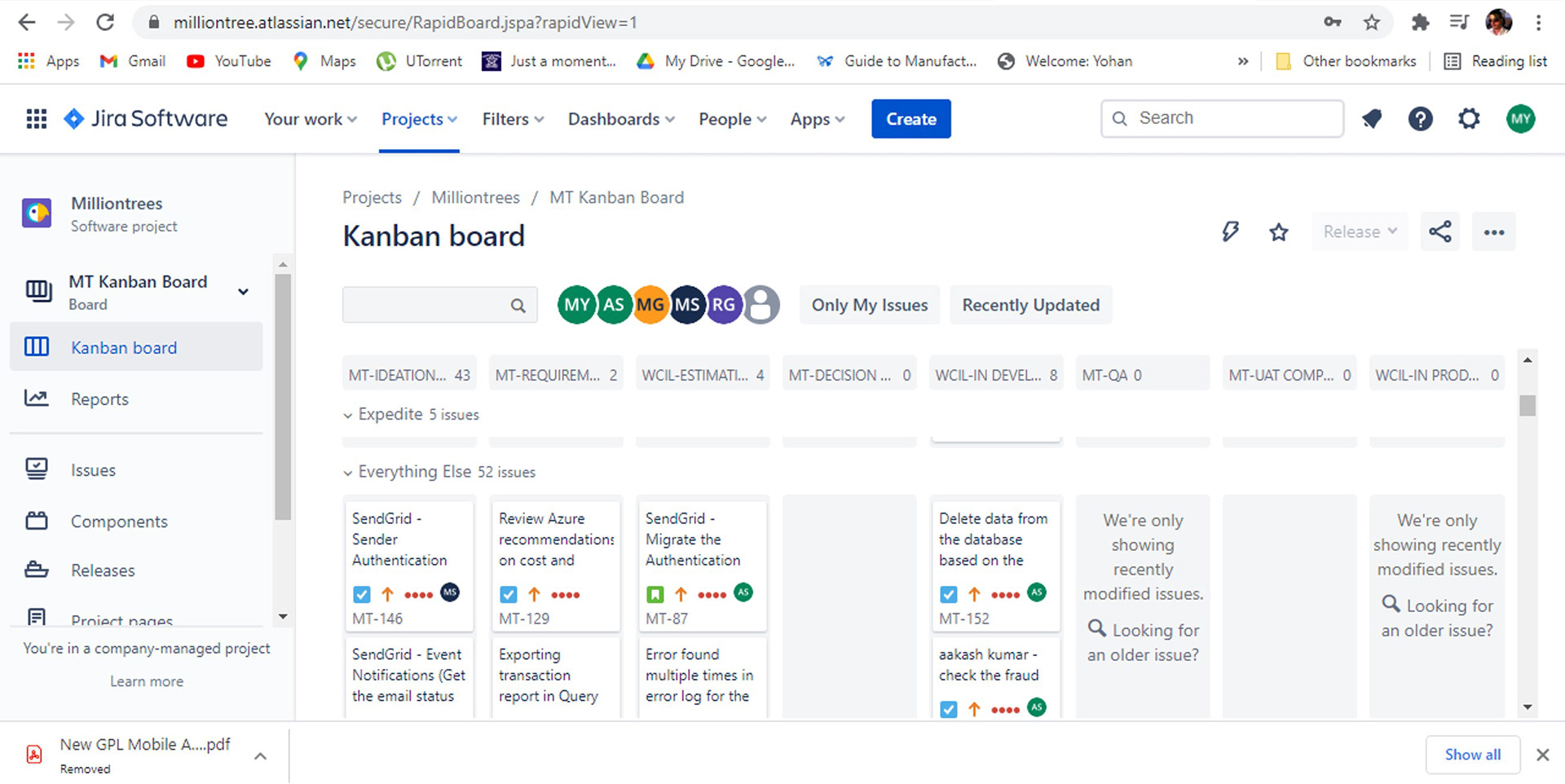Filter board by unassigned avatar
Viewport: 1565px width, 784px height.
(761, 305)
